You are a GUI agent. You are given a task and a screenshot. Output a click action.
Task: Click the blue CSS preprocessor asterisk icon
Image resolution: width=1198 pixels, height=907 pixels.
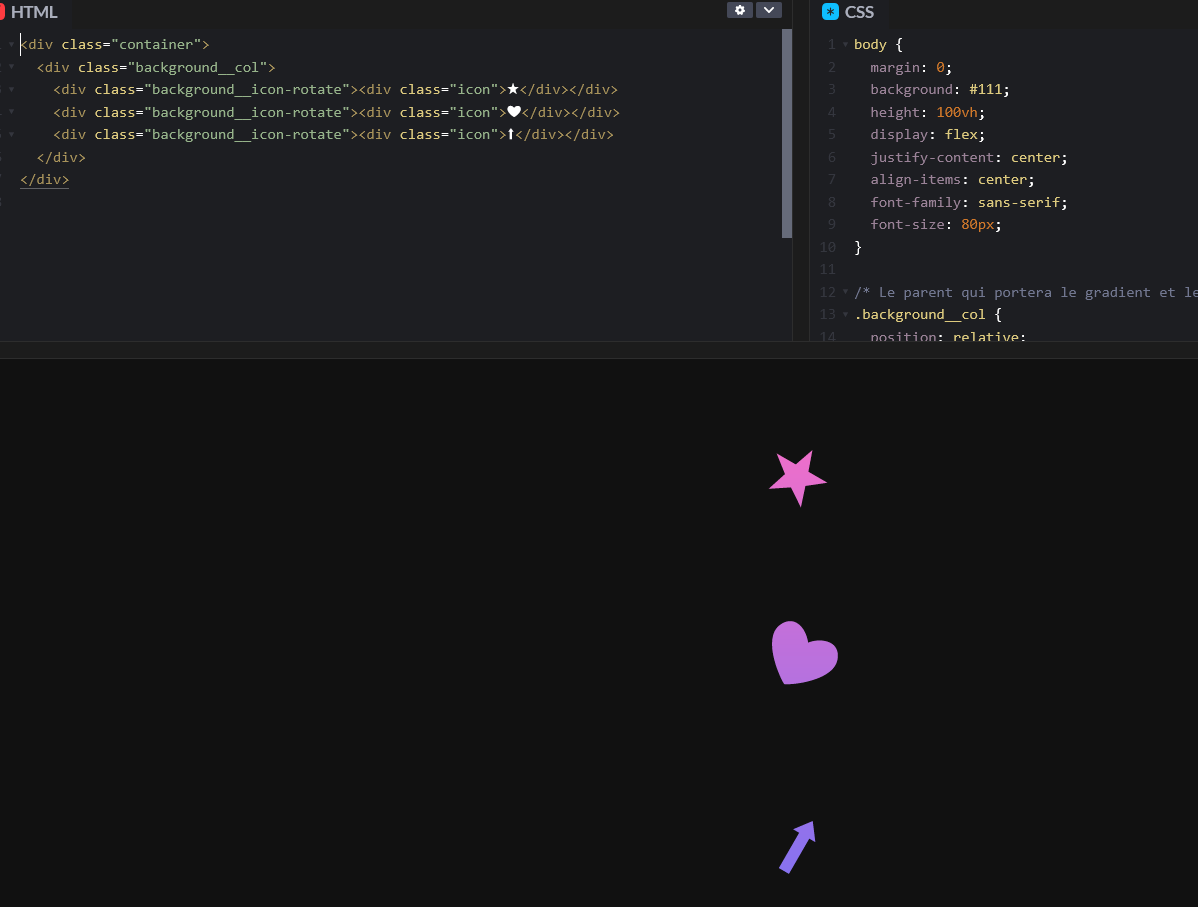[x=830, y=11]
